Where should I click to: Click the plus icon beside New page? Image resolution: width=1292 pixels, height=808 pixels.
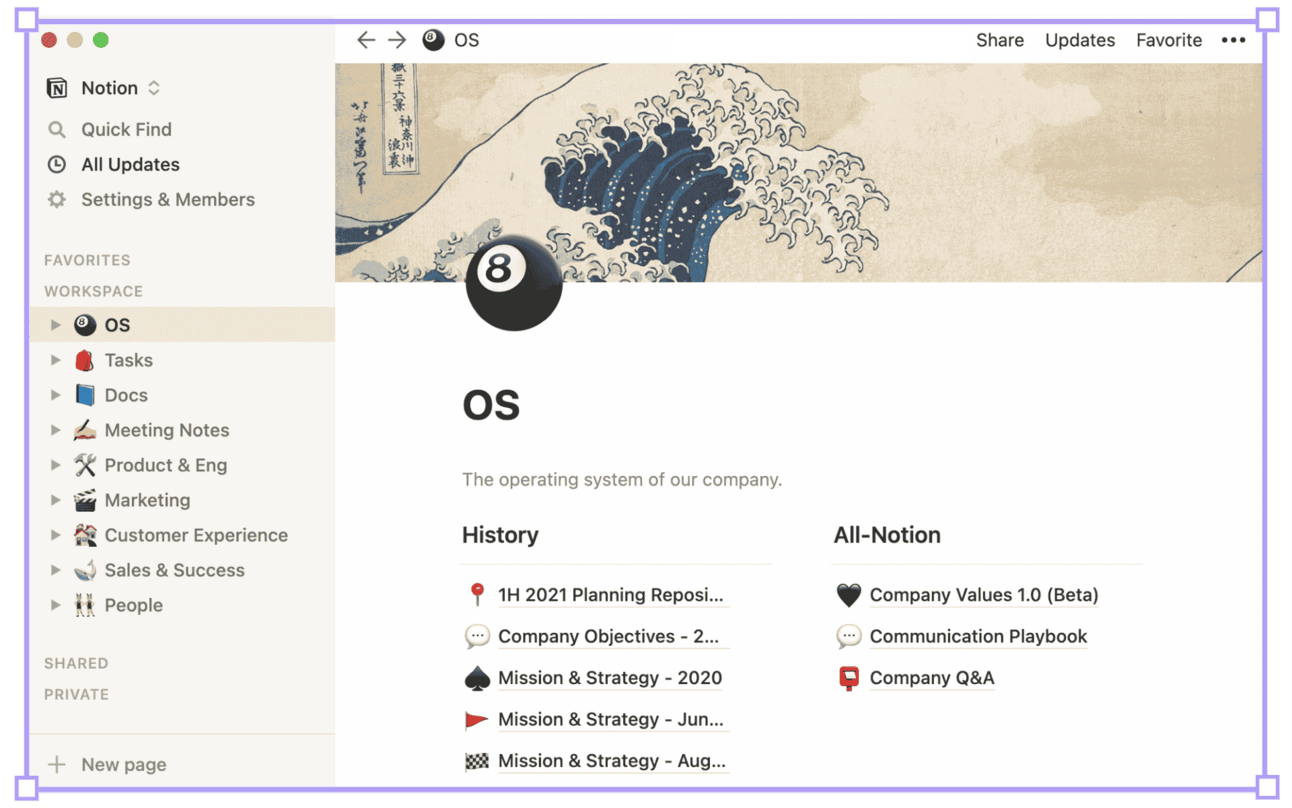point(57,764)
